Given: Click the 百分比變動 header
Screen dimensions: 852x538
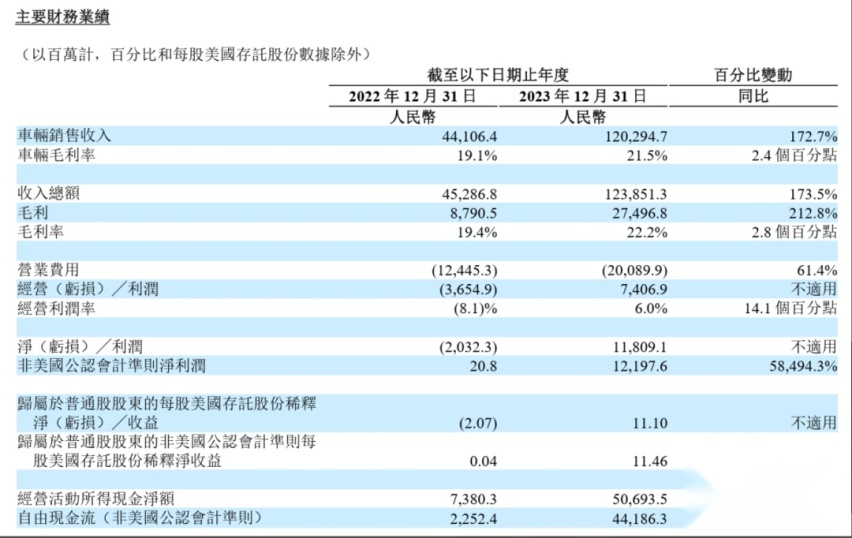Looking at the screenshot, I should click(x=753, y=75).
